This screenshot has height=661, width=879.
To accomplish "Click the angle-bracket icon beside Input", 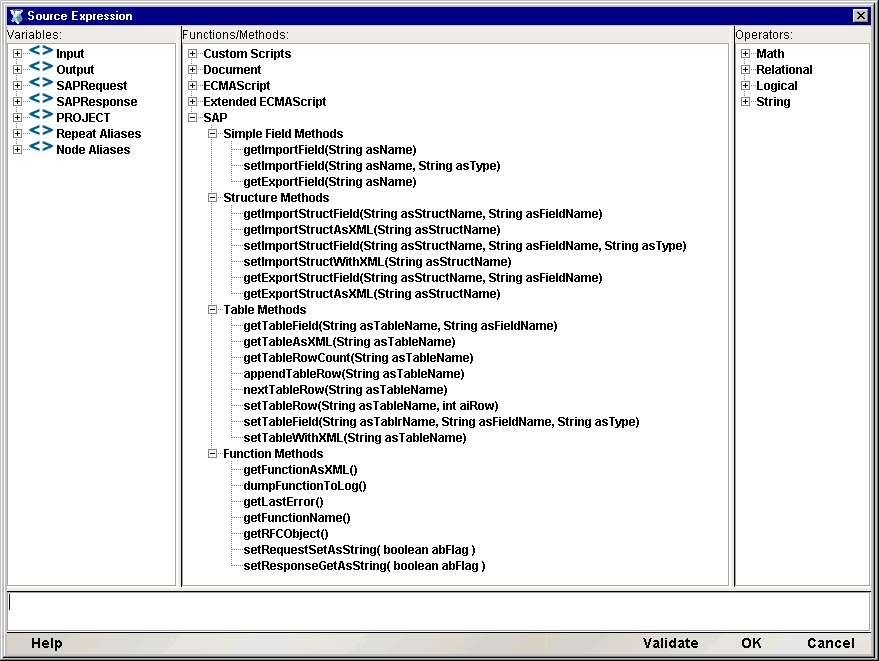I will (41, 51).
